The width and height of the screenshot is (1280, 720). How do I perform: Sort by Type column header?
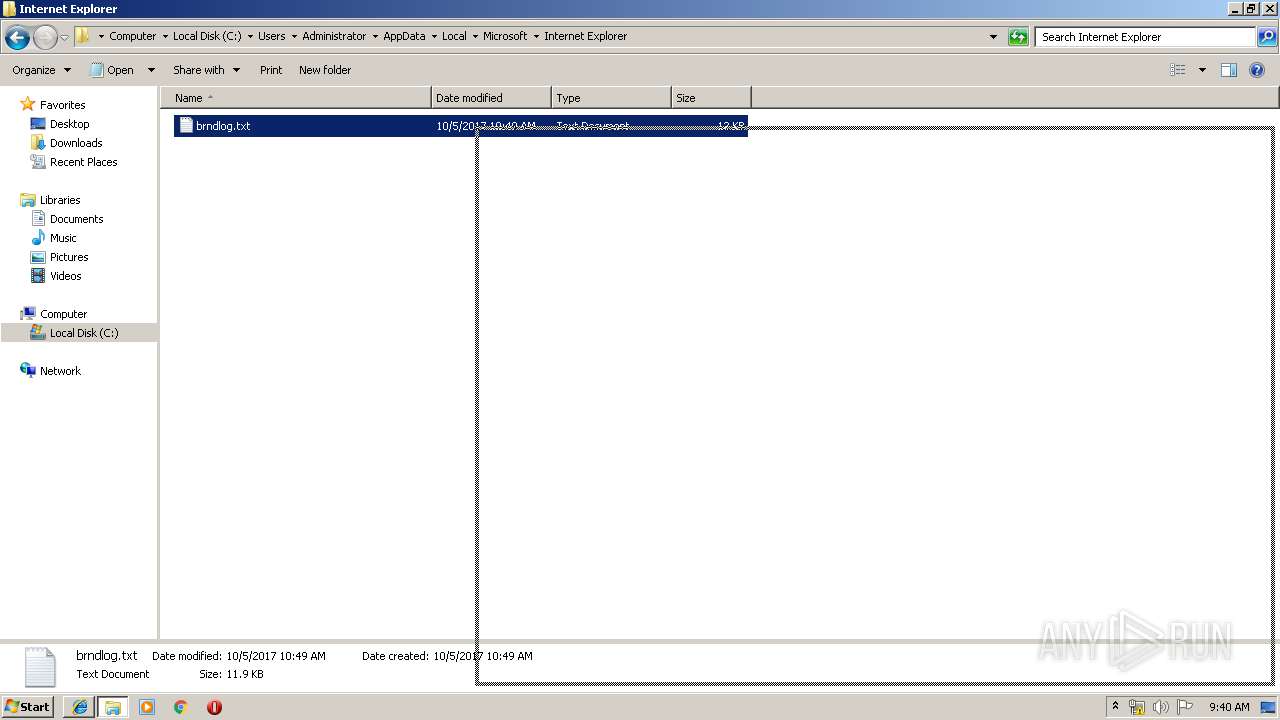point(611,98)
